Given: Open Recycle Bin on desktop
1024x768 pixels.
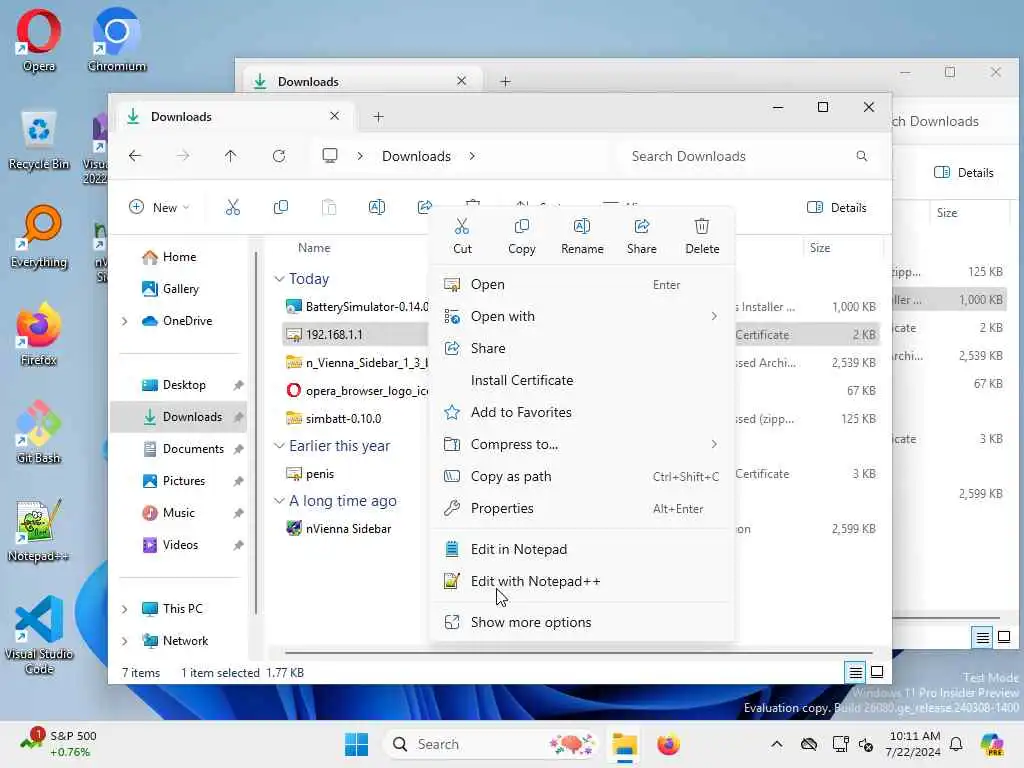Looking at the screenshot, I should pos(39,140).
